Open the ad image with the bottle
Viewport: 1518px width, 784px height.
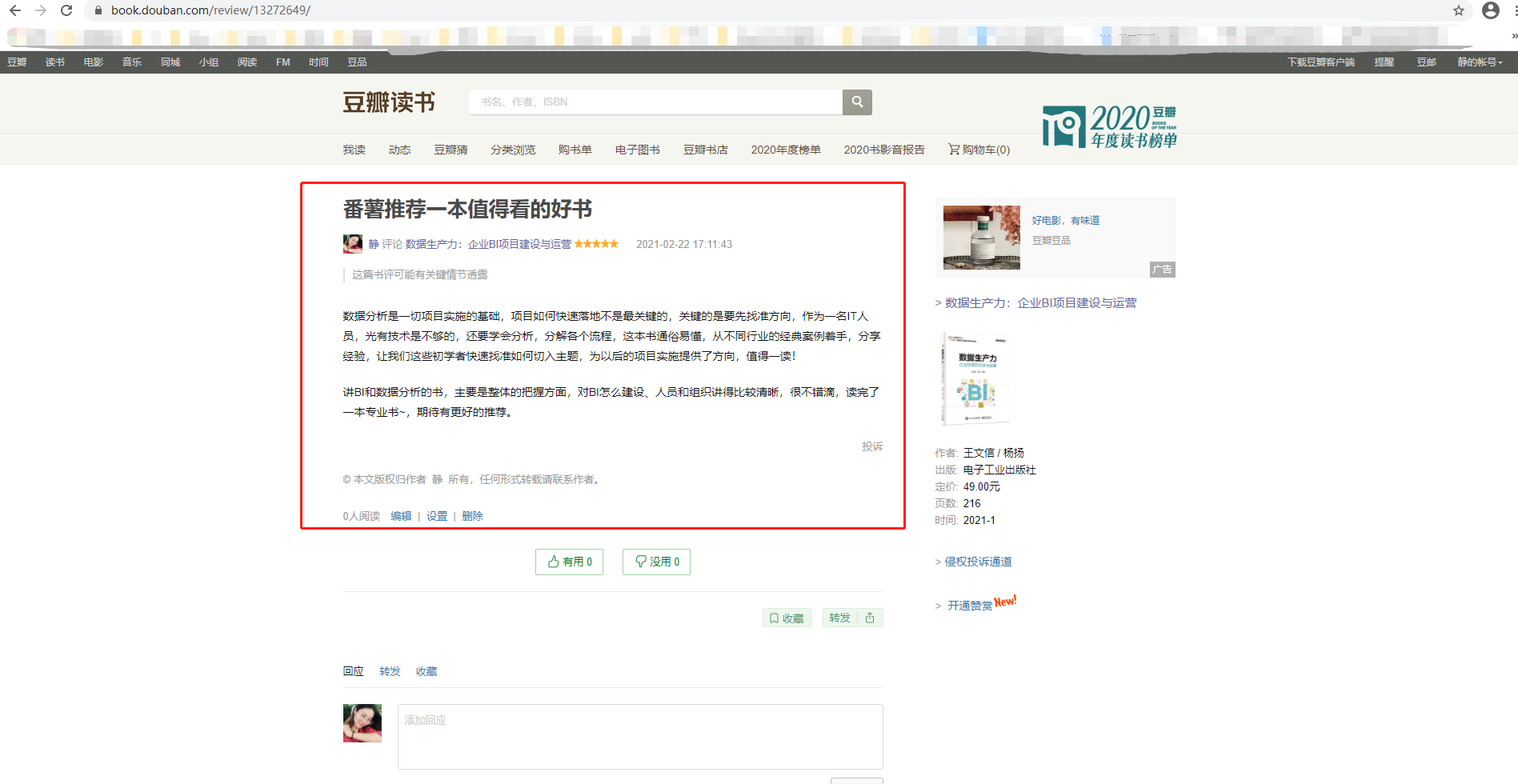pos(982,237)
